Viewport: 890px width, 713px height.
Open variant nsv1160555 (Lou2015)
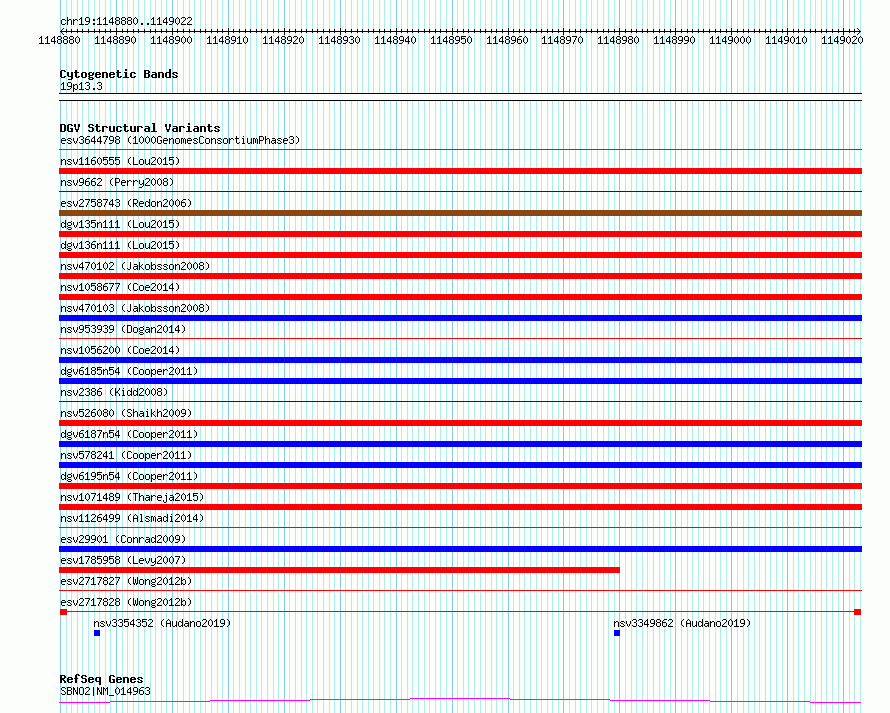[120, 161]
